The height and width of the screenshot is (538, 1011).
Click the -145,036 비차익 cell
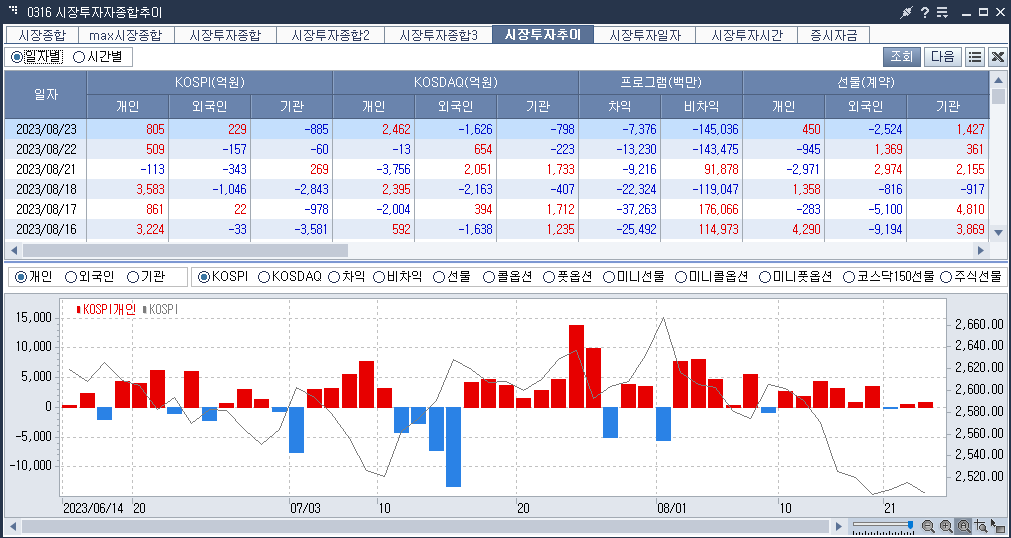pyautogui.click(x=702, y=130)
